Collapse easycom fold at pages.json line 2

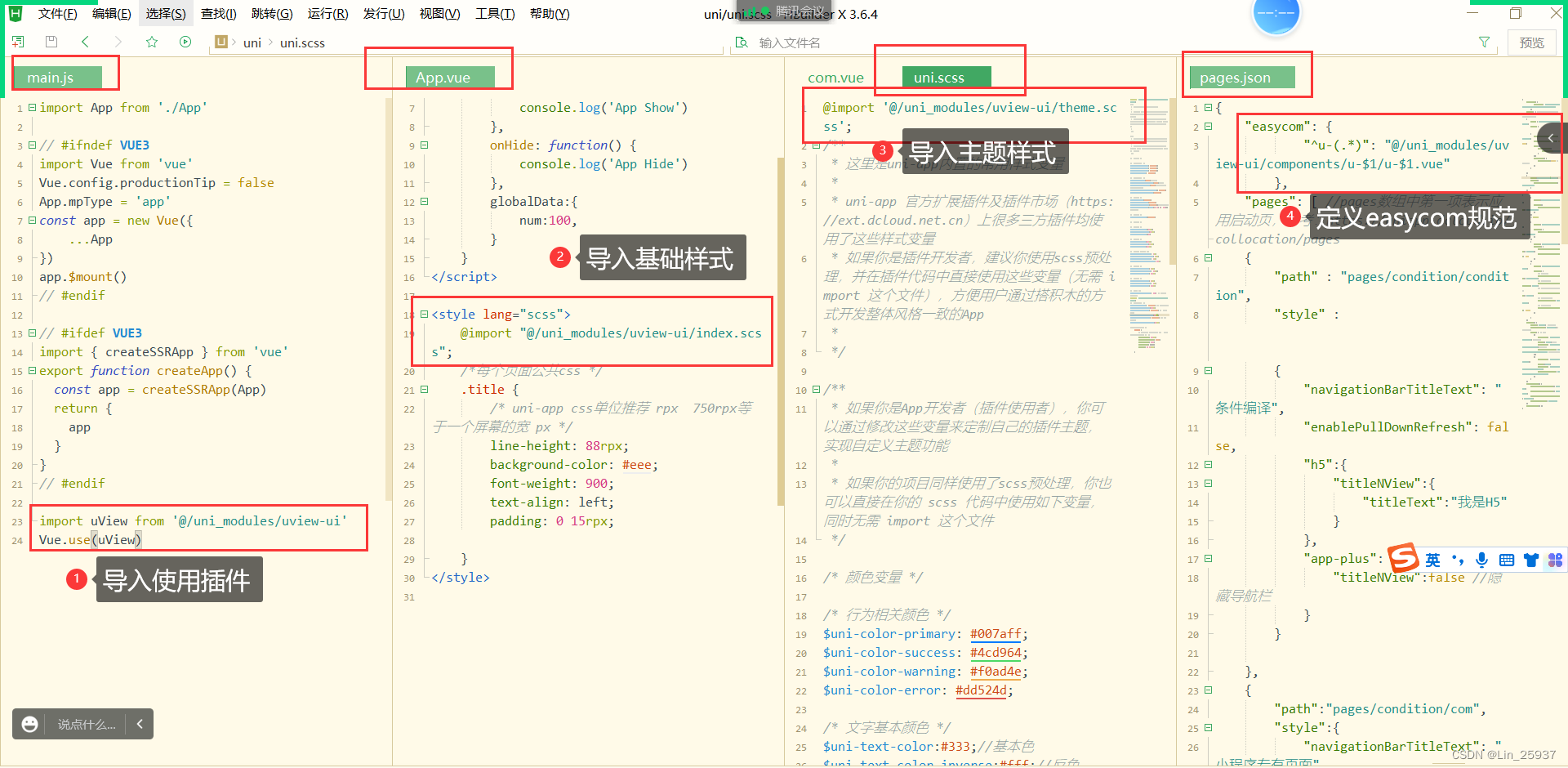[1208, 126]
